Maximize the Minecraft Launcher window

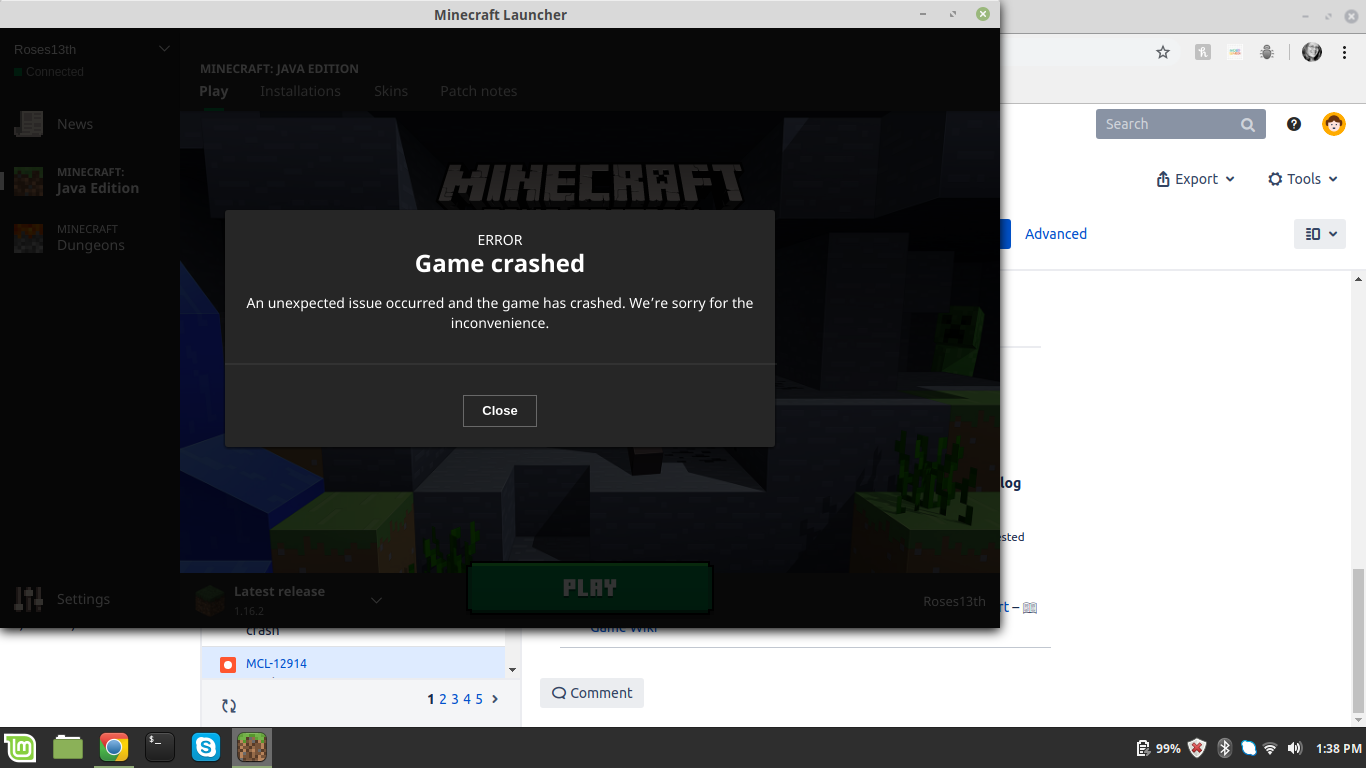point(953,14)
